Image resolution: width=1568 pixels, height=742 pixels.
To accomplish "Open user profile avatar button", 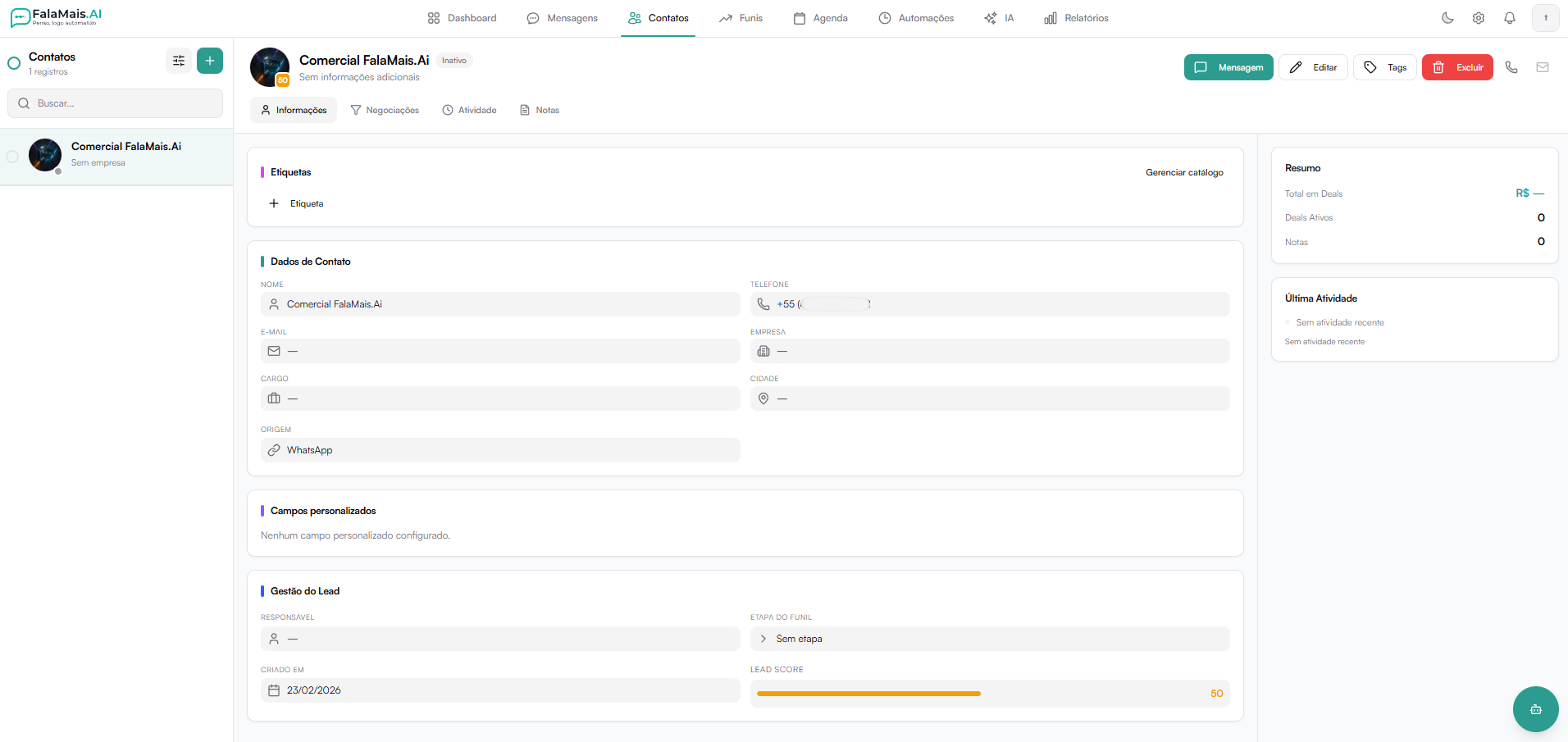I will point(1546,18).
